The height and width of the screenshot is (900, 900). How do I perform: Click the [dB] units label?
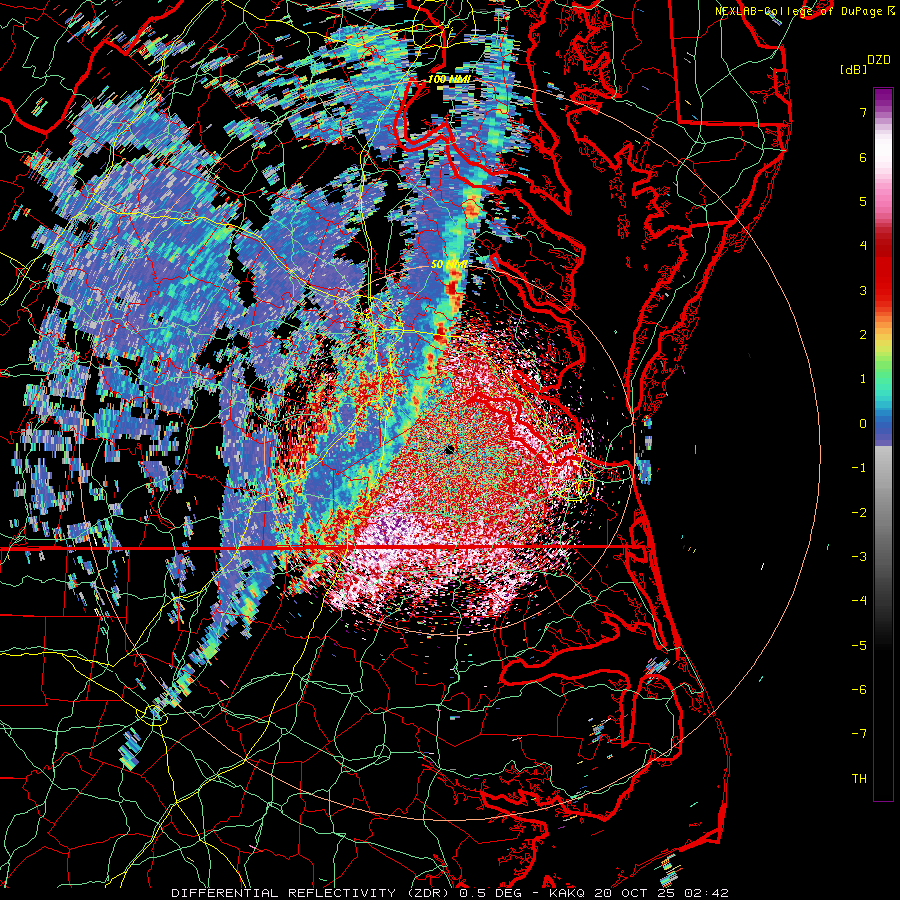853,69
